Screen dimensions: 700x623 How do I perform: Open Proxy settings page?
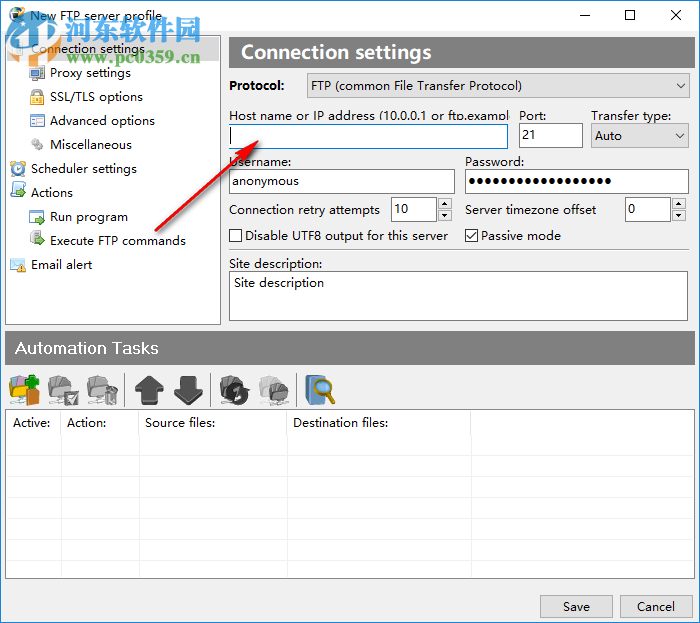pos(90,73)
